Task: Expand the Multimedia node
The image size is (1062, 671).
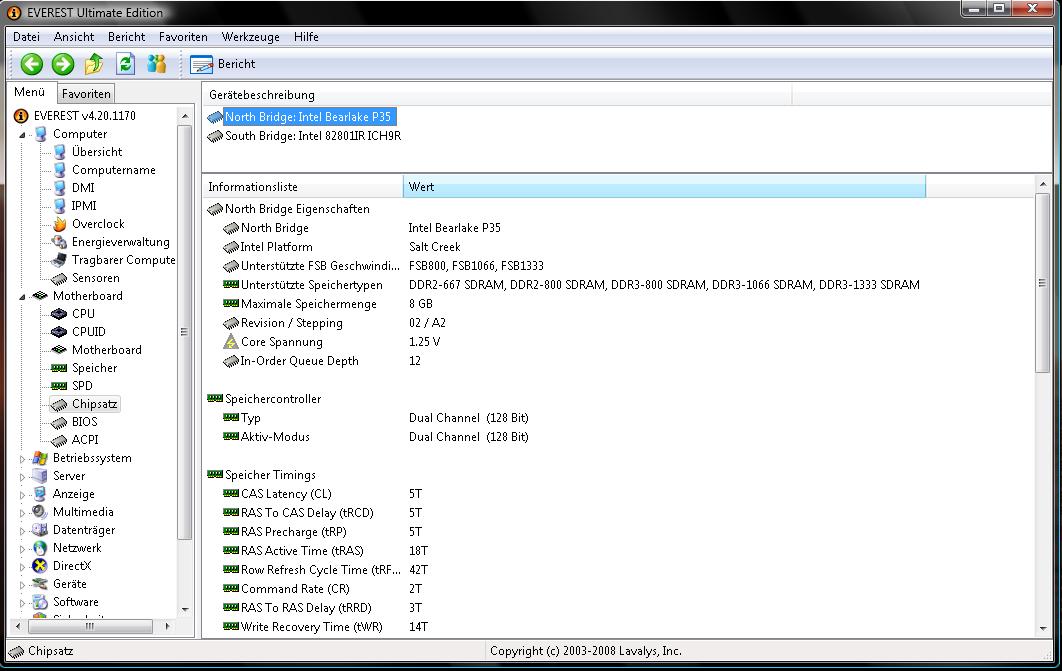Action: pyautogui.click(x=22, y=513)
